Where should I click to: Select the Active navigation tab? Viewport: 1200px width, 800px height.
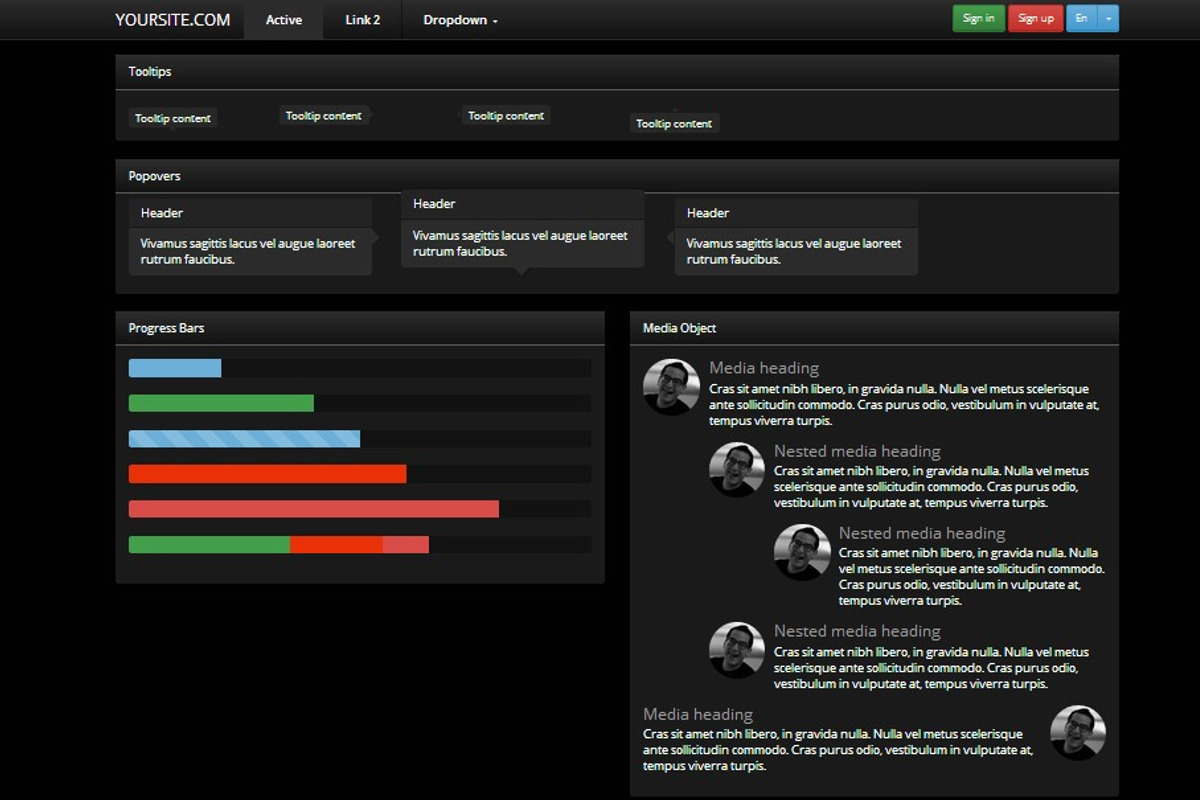[x=283, y=19]
